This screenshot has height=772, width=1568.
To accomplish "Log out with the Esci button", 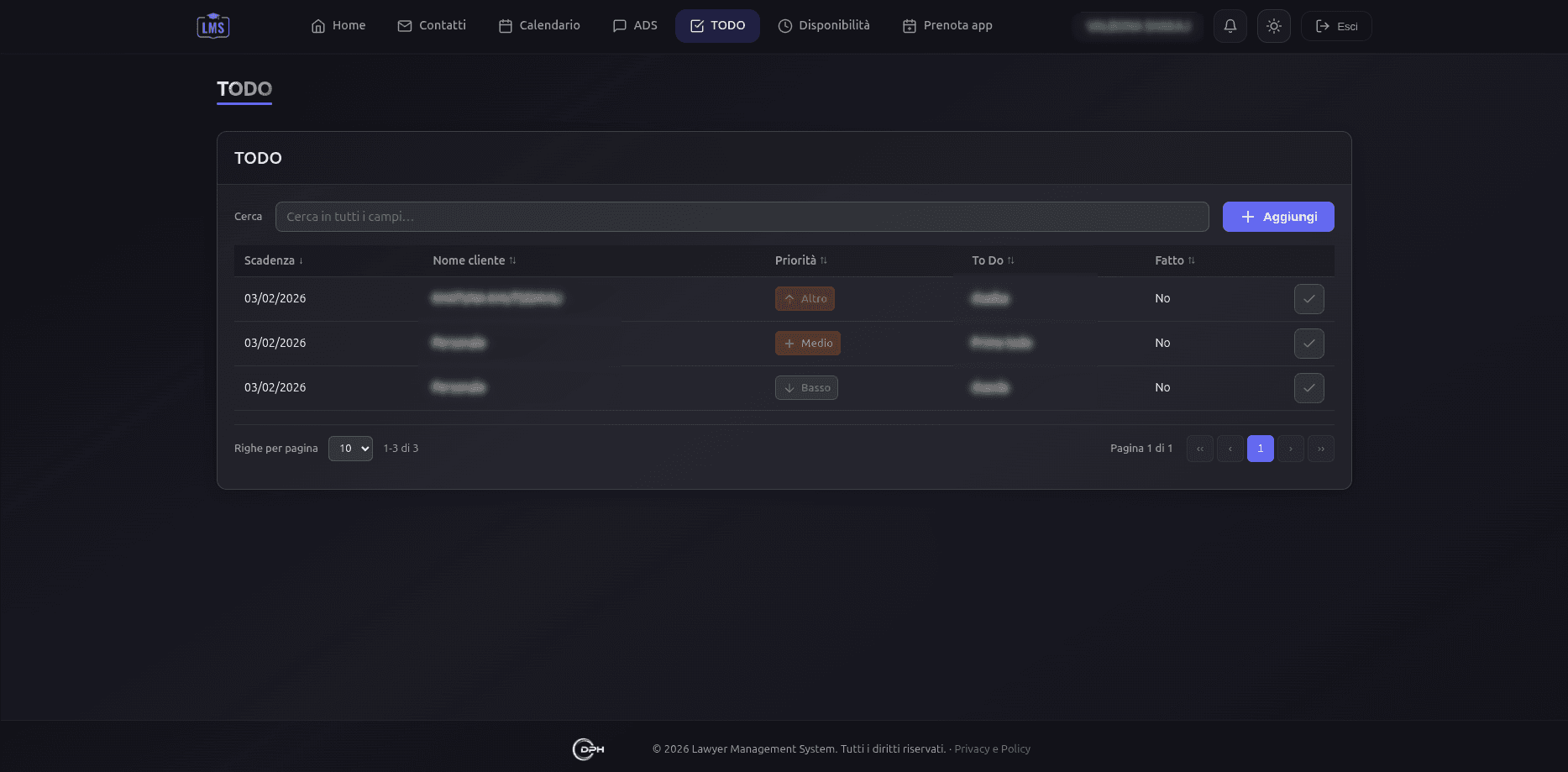I will [x=1336, y=26].
